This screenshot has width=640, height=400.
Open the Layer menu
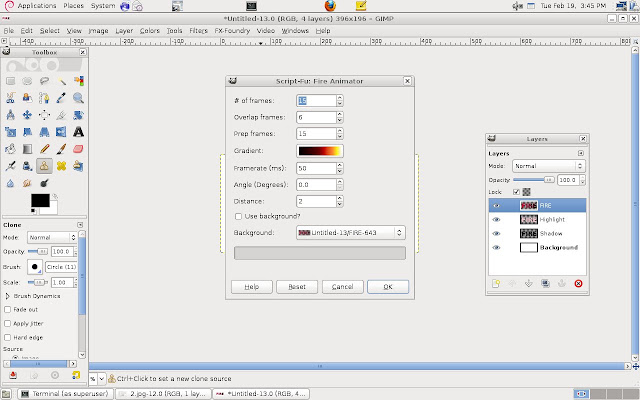point(124,31)
